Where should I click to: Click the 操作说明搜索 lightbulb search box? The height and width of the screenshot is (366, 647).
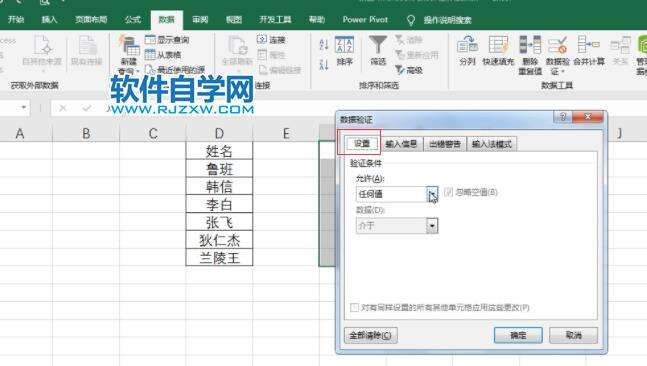pos(440,20)
